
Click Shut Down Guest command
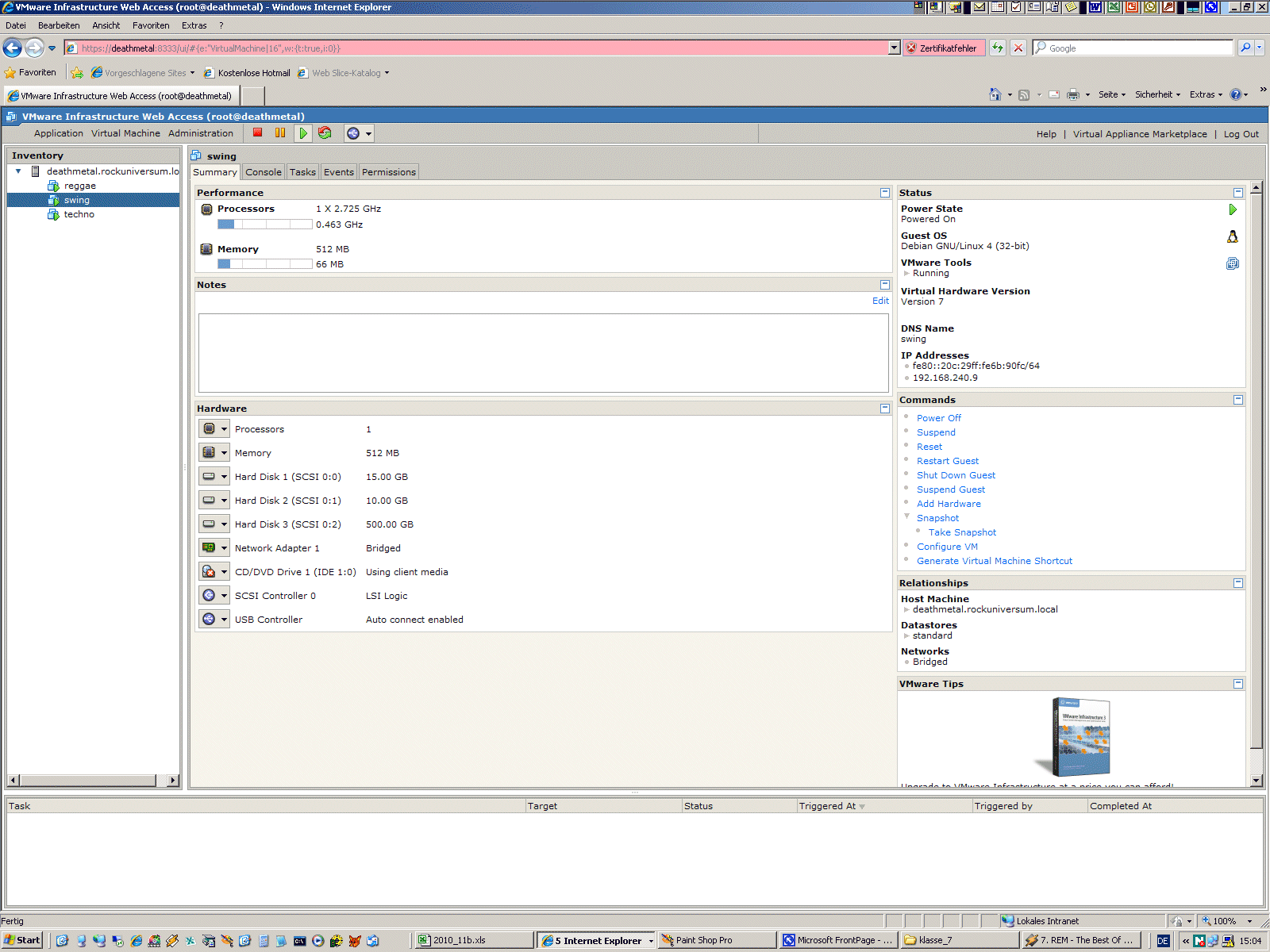coord(956,475)
